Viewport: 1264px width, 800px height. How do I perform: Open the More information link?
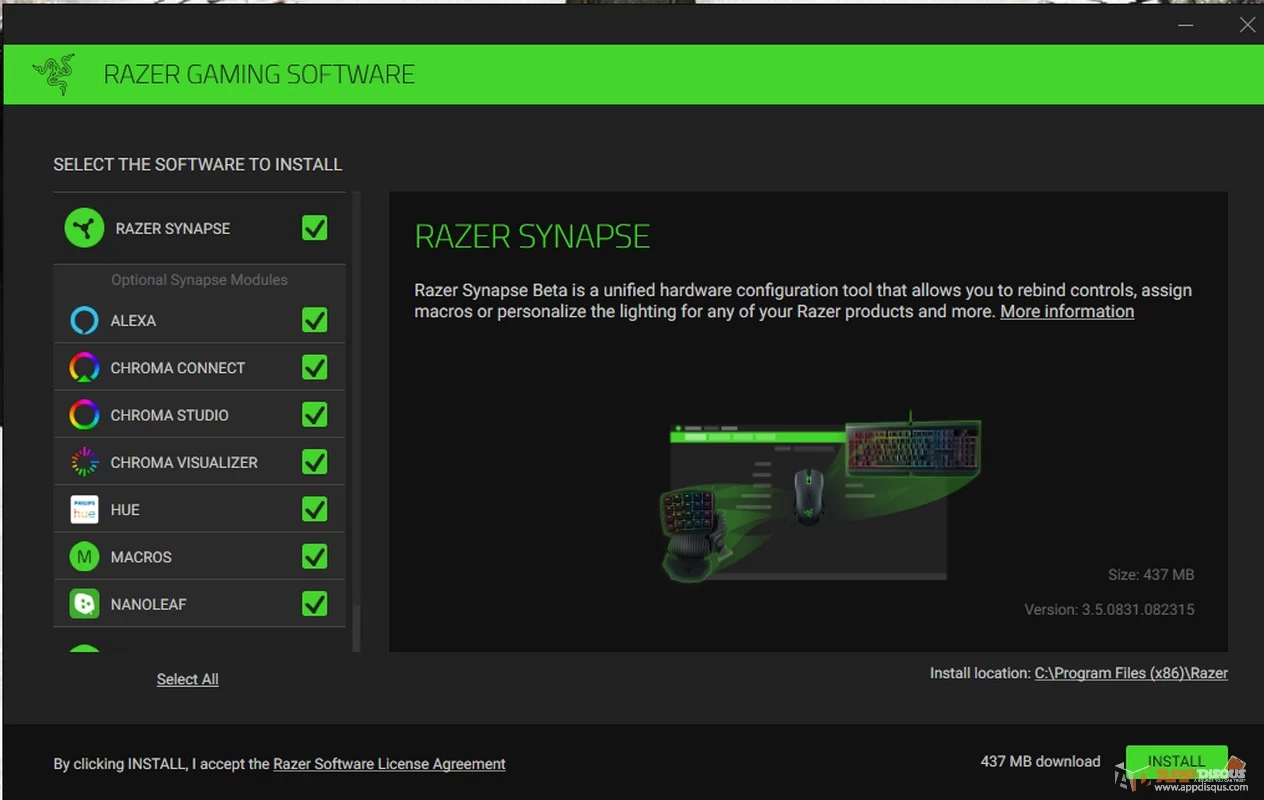pyautogui.click(x=1067, y=311)
